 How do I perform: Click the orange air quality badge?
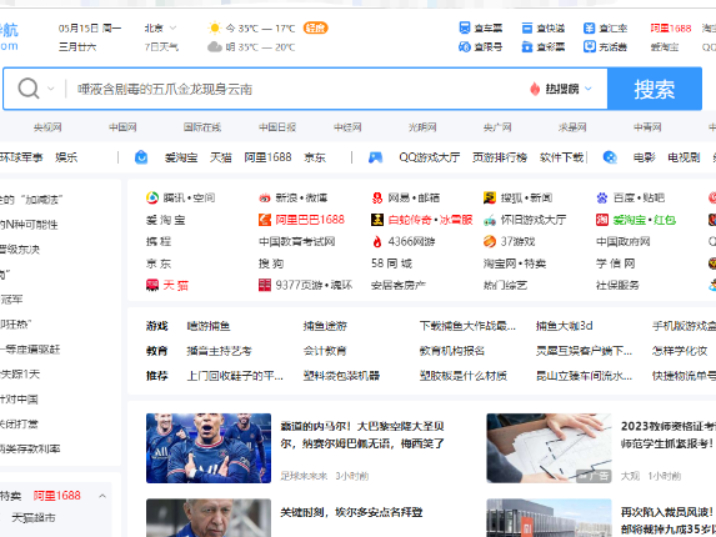pyautogui.click(x=316, y=28)
